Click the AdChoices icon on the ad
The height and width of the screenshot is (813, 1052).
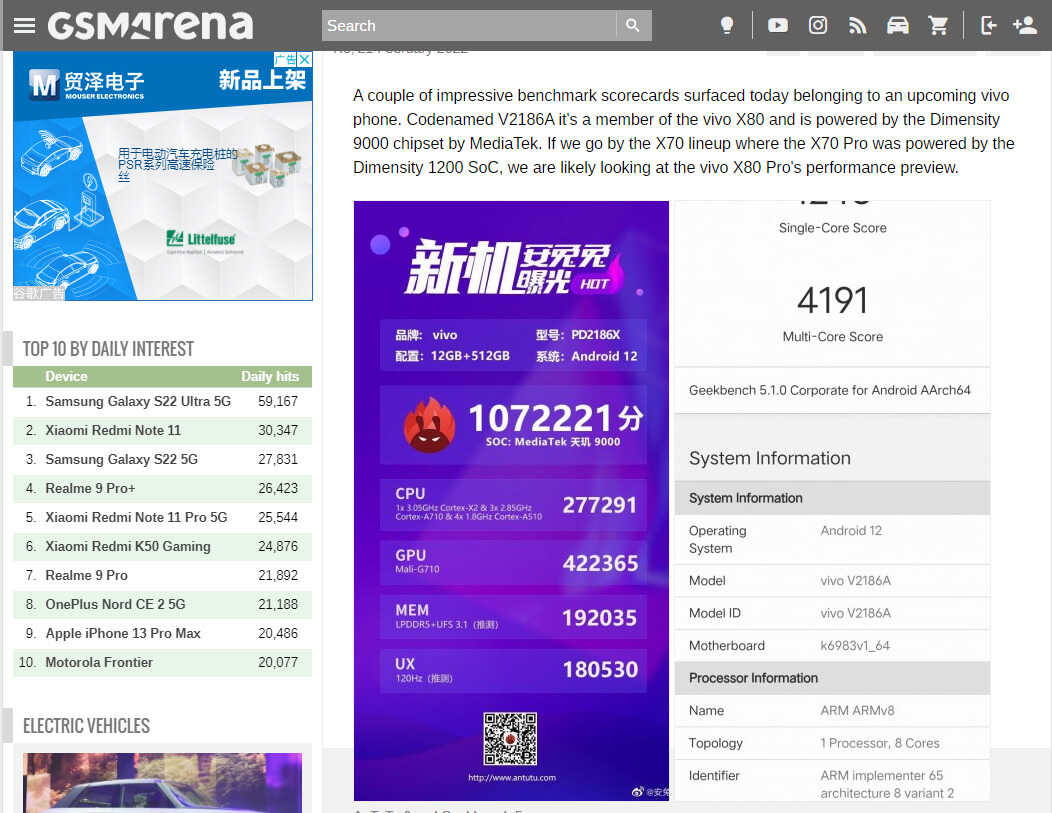(285, 59)
